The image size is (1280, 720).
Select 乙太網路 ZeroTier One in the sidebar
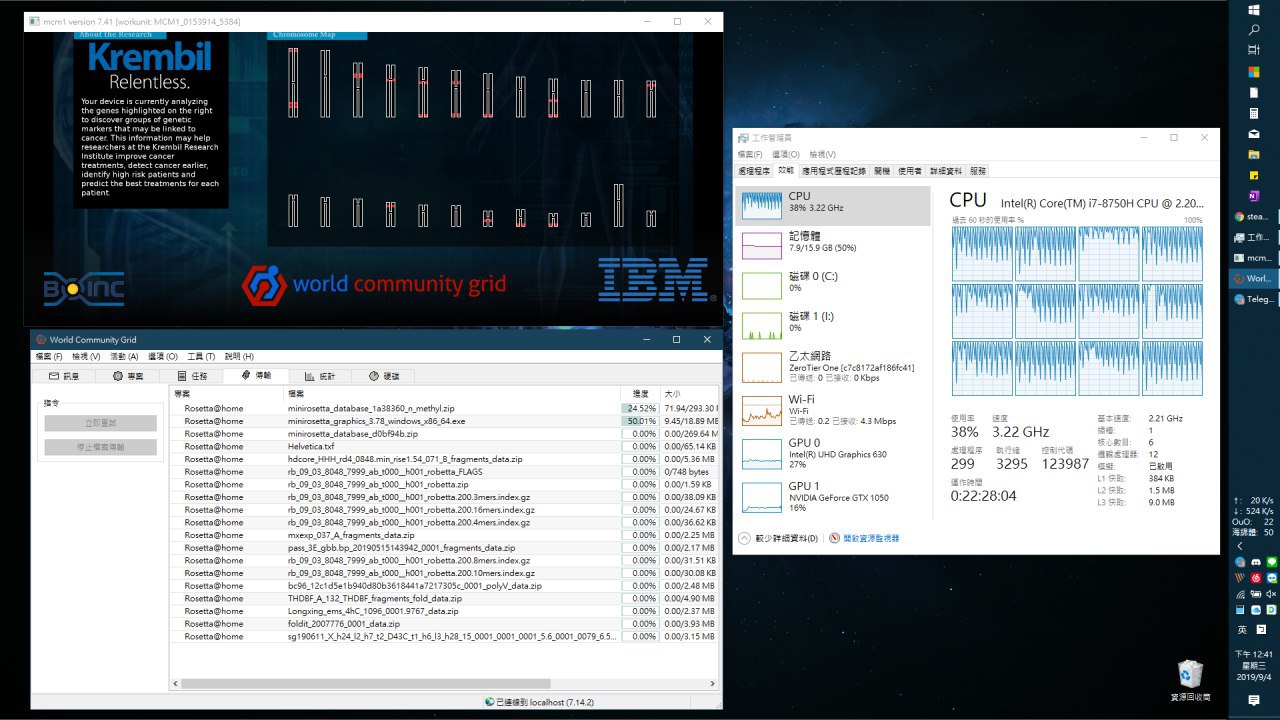coord(834,367)
